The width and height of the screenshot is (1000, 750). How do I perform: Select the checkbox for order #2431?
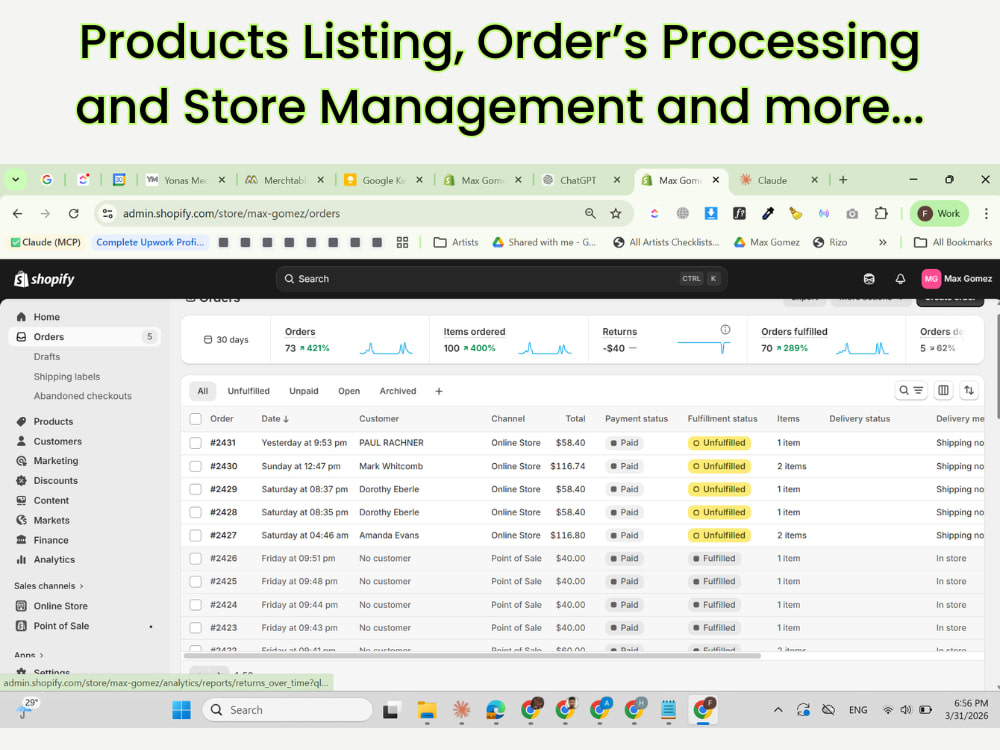[195, 443]
